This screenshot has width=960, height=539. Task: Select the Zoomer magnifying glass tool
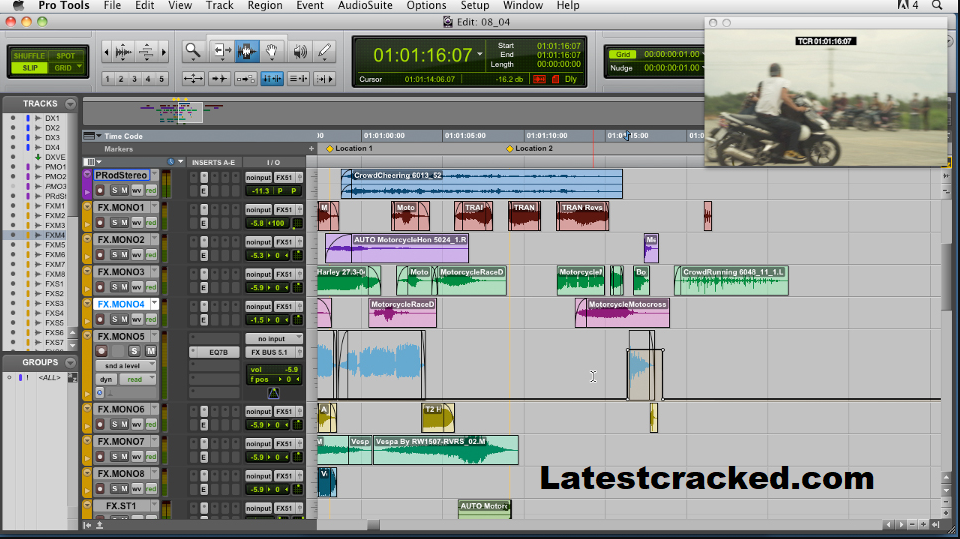pyautogui.click(x=193, y=51)
